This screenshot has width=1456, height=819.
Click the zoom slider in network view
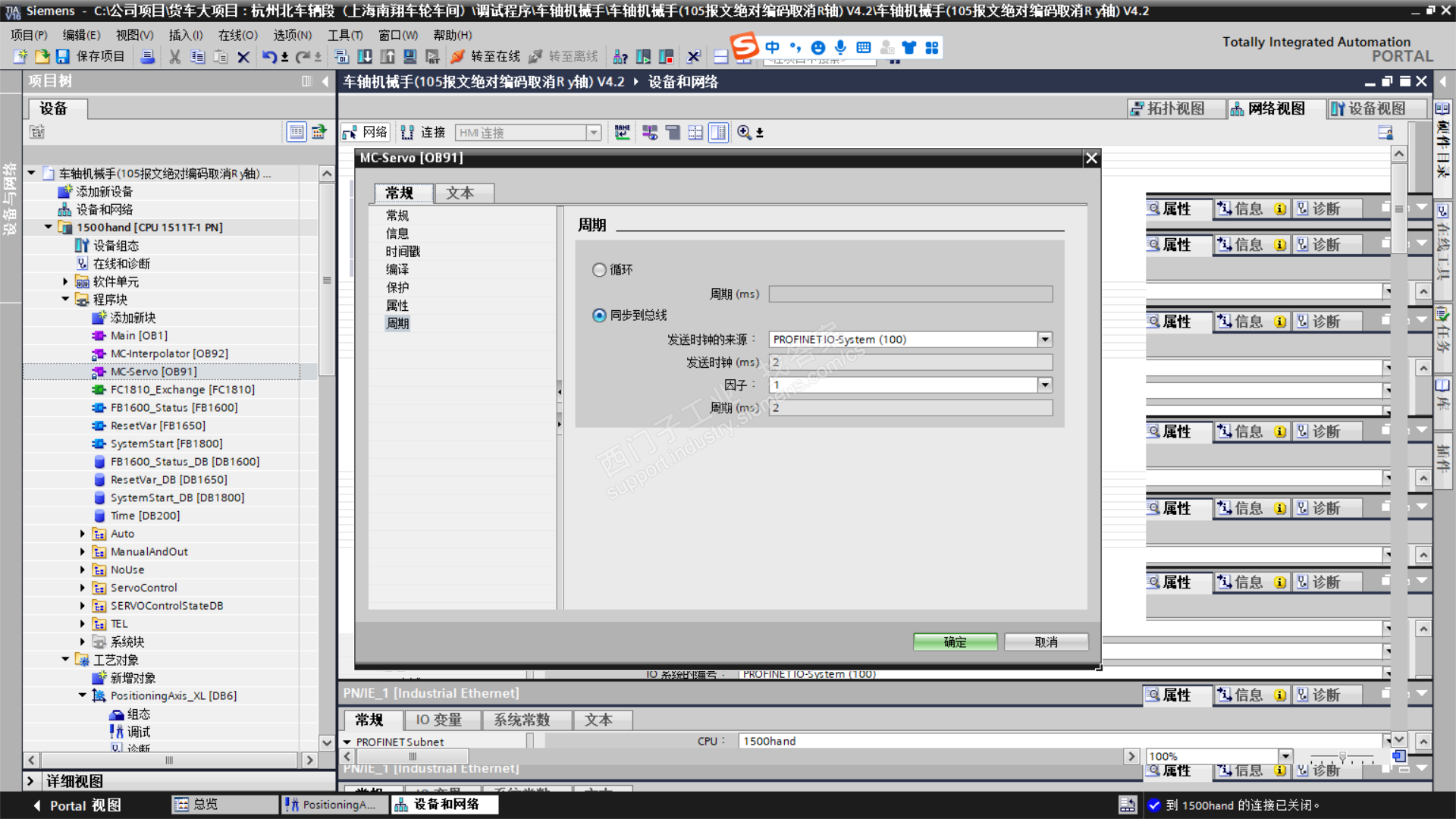tap(1341, 758)
